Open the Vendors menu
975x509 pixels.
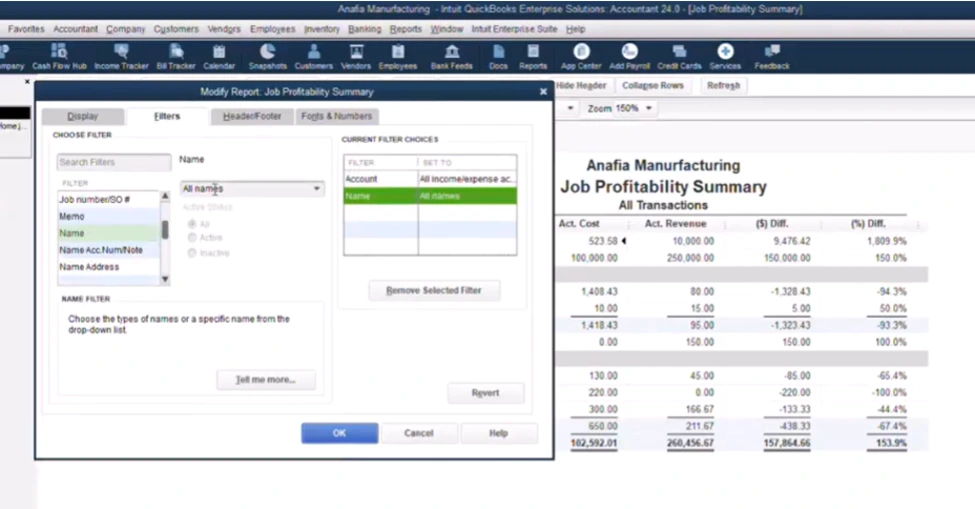click(224, 29)
